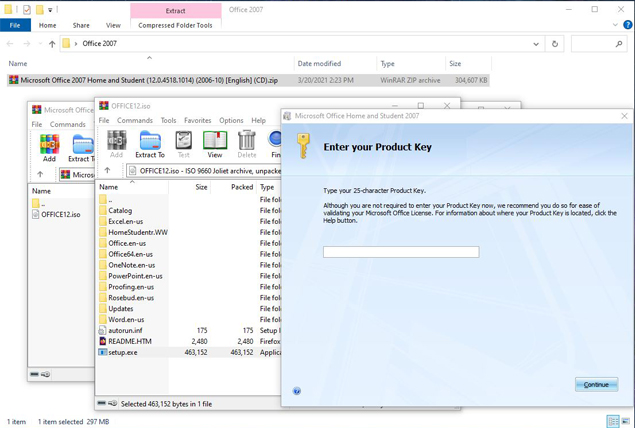Screen dimensions: 639x430
Task: Open File tab in Explorer ribbon
Action: click(15, 25)
